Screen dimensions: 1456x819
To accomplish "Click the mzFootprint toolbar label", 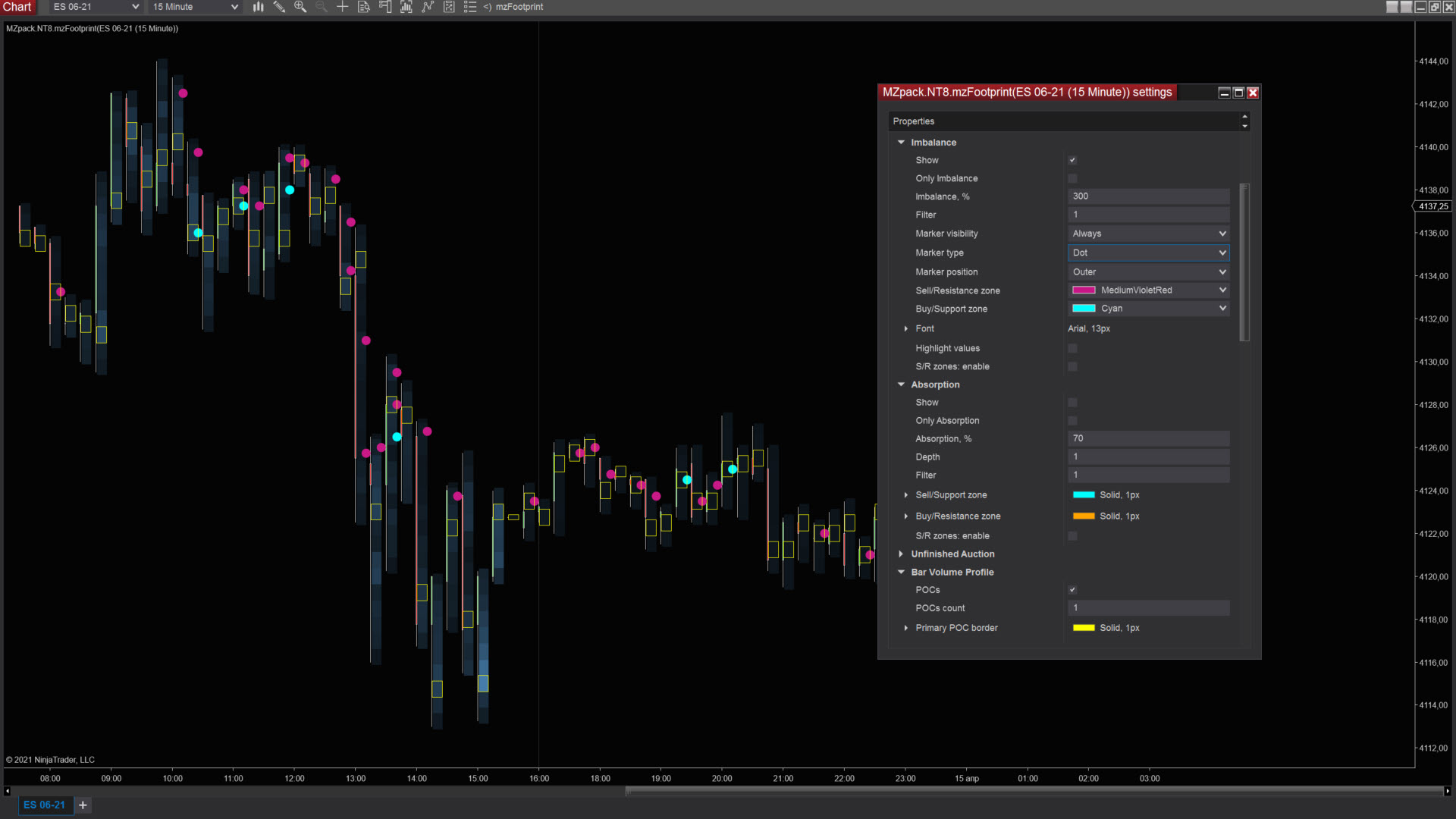I will 519,7.
